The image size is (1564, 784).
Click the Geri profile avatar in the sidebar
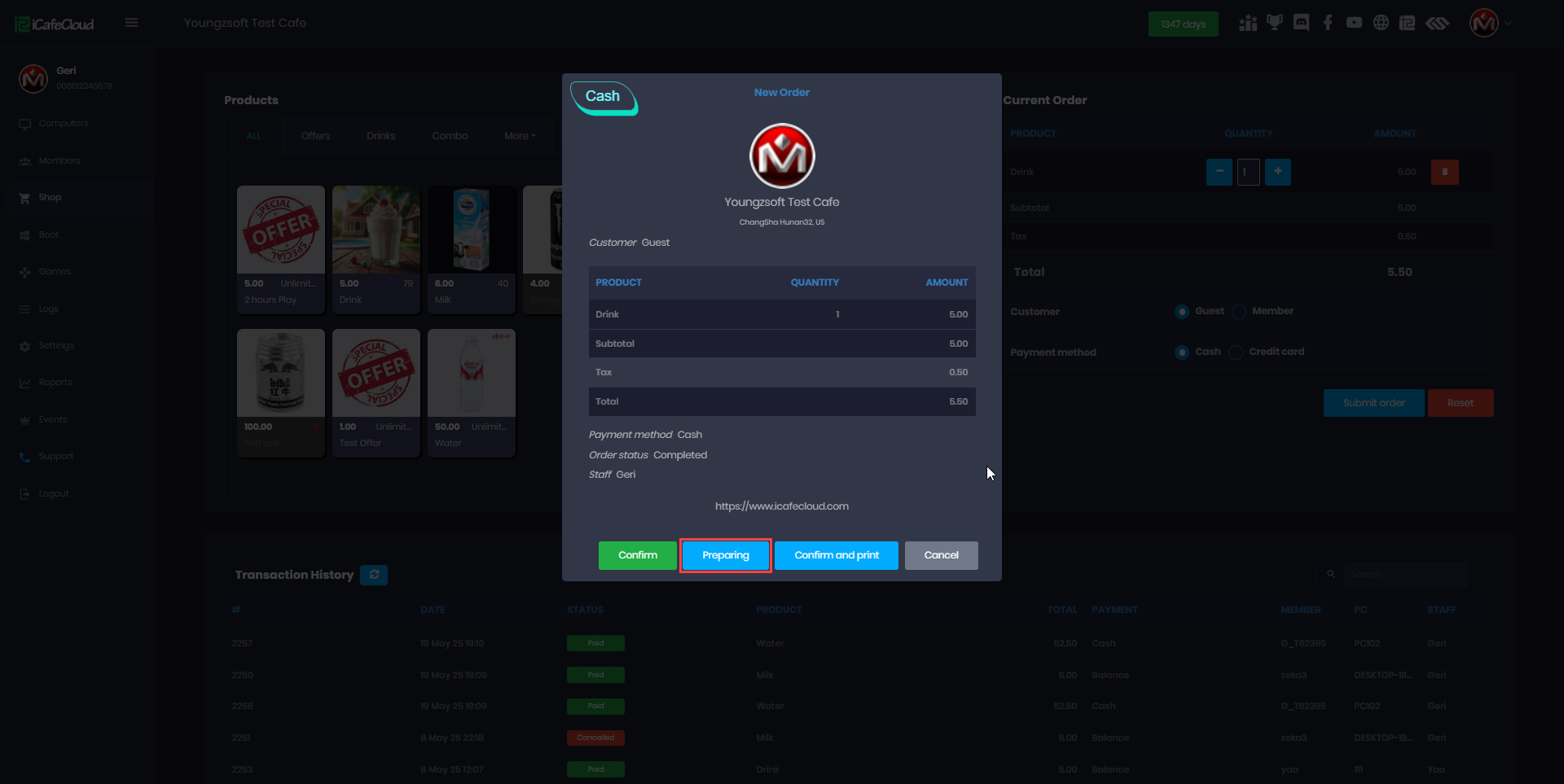coord(33,79)
